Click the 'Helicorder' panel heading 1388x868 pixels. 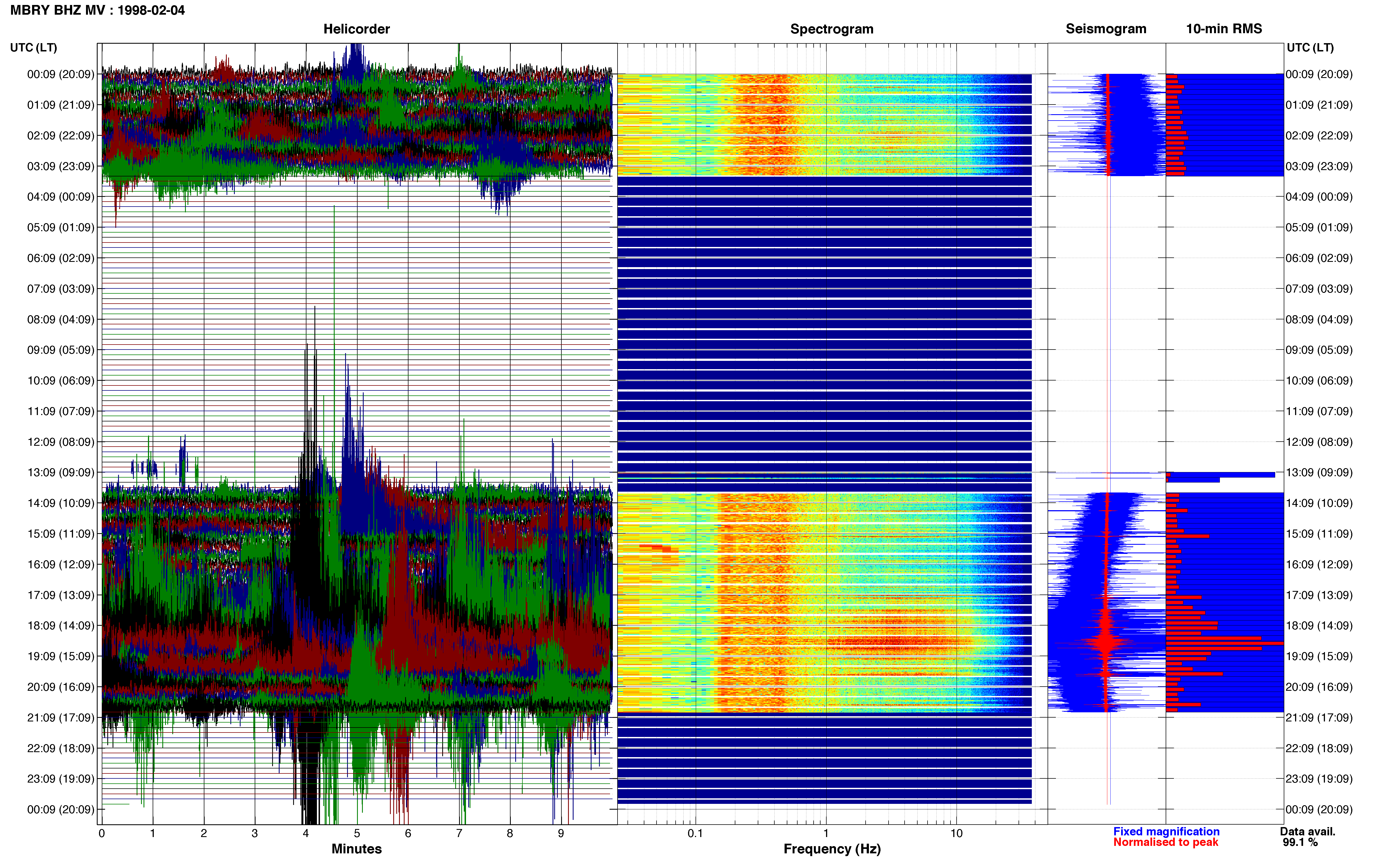pos(356,29)
